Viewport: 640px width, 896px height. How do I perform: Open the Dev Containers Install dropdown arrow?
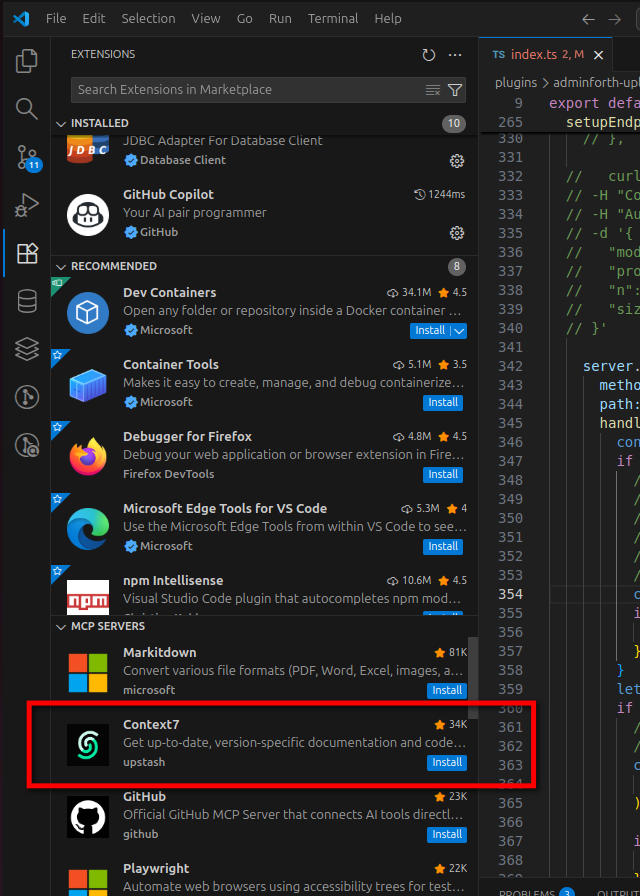pyautogui.click(x=459, y=330)
